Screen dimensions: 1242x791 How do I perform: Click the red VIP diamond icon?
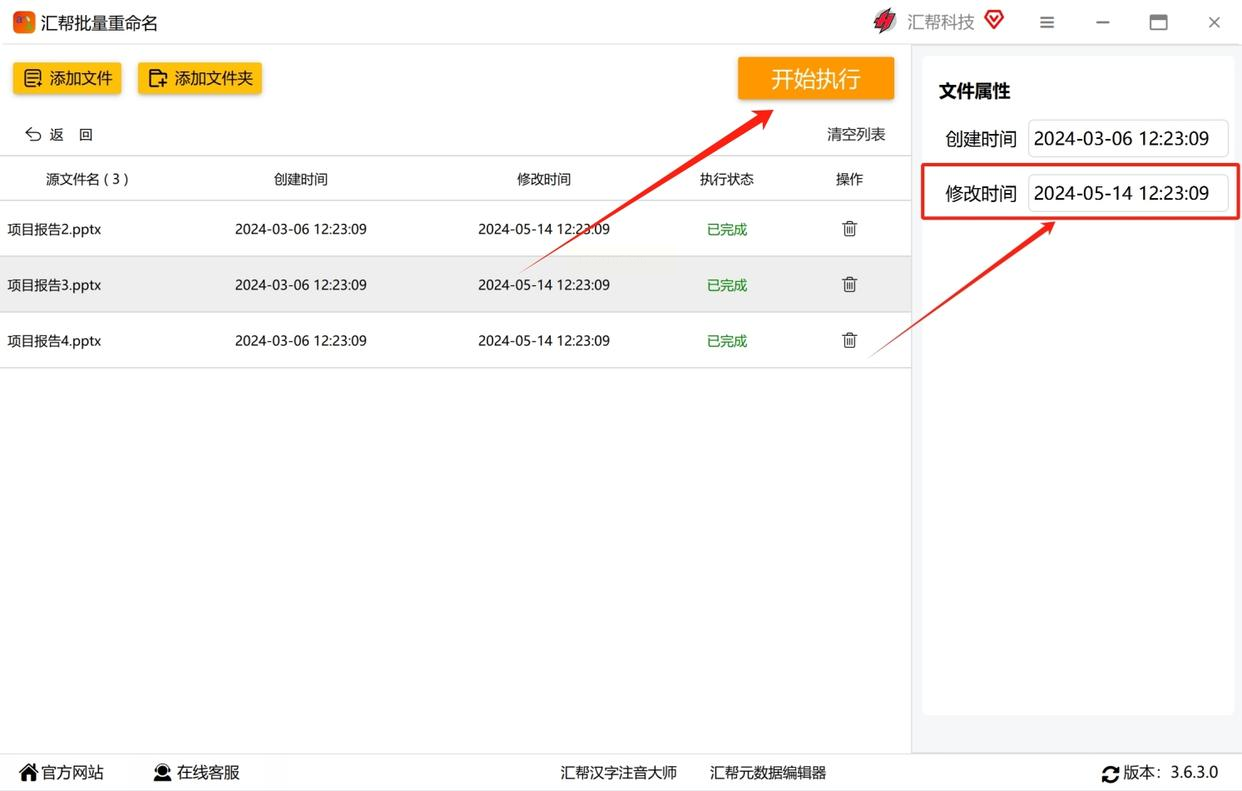coord(994,20)
